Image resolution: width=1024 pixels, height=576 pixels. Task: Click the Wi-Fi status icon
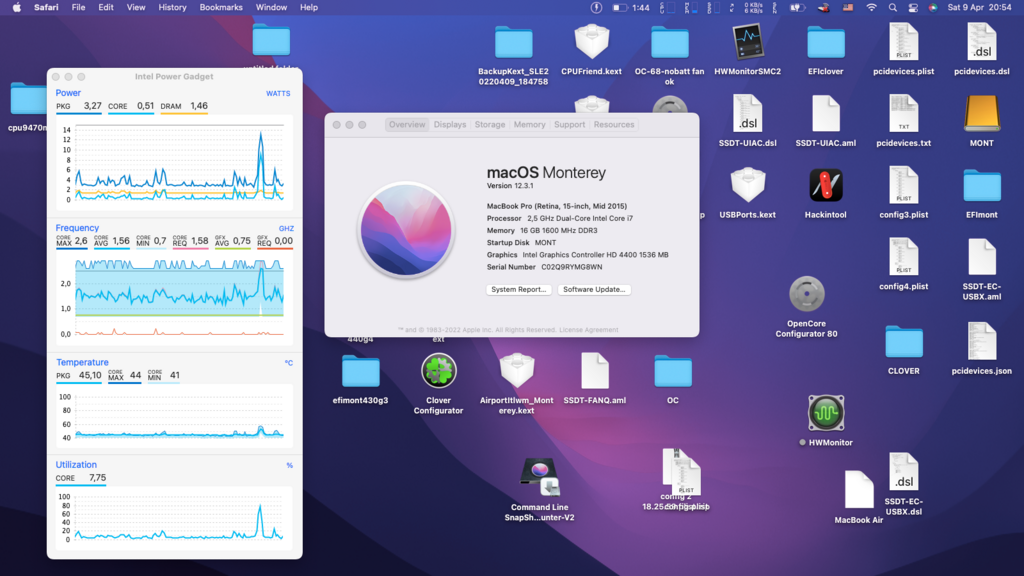pyautogui.click(x=871, y=7)
